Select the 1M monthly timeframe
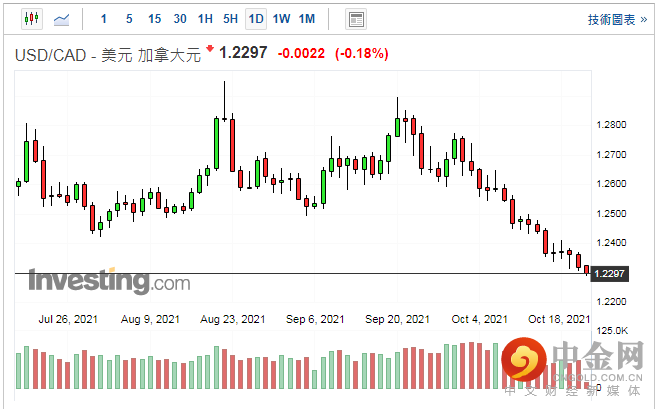 click(307, 19)
